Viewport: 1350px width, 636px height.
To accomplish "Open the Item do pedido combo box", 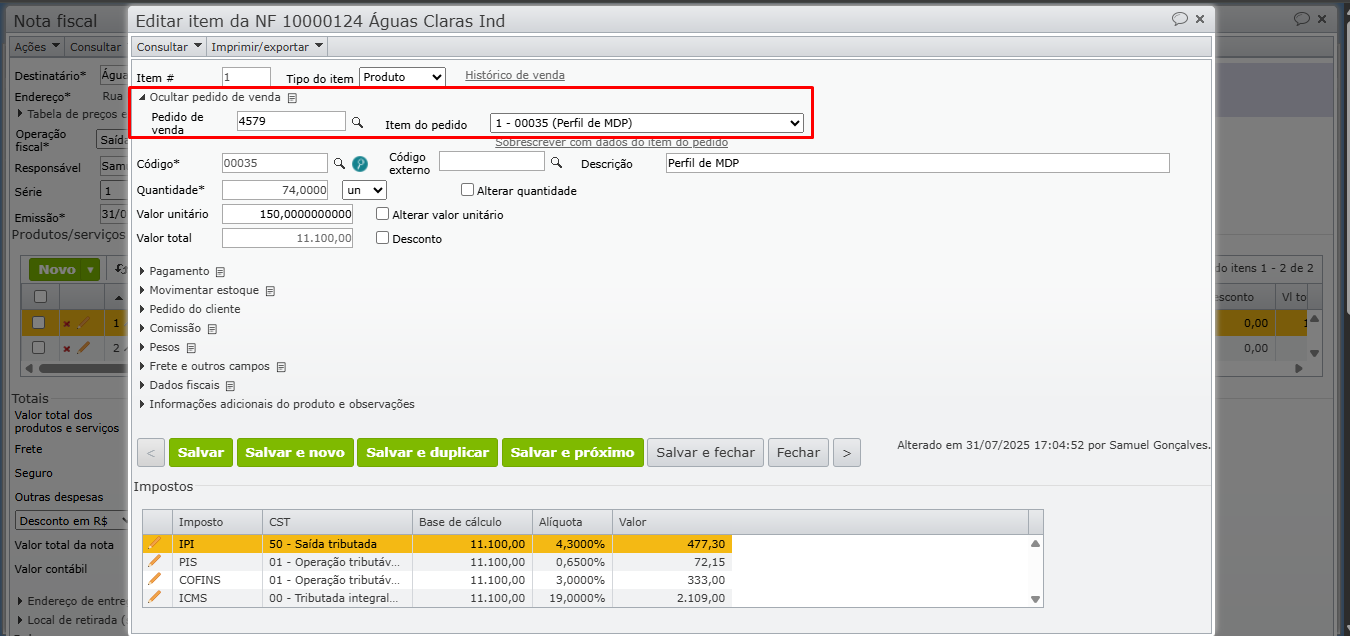I will (x=646, y=123).
